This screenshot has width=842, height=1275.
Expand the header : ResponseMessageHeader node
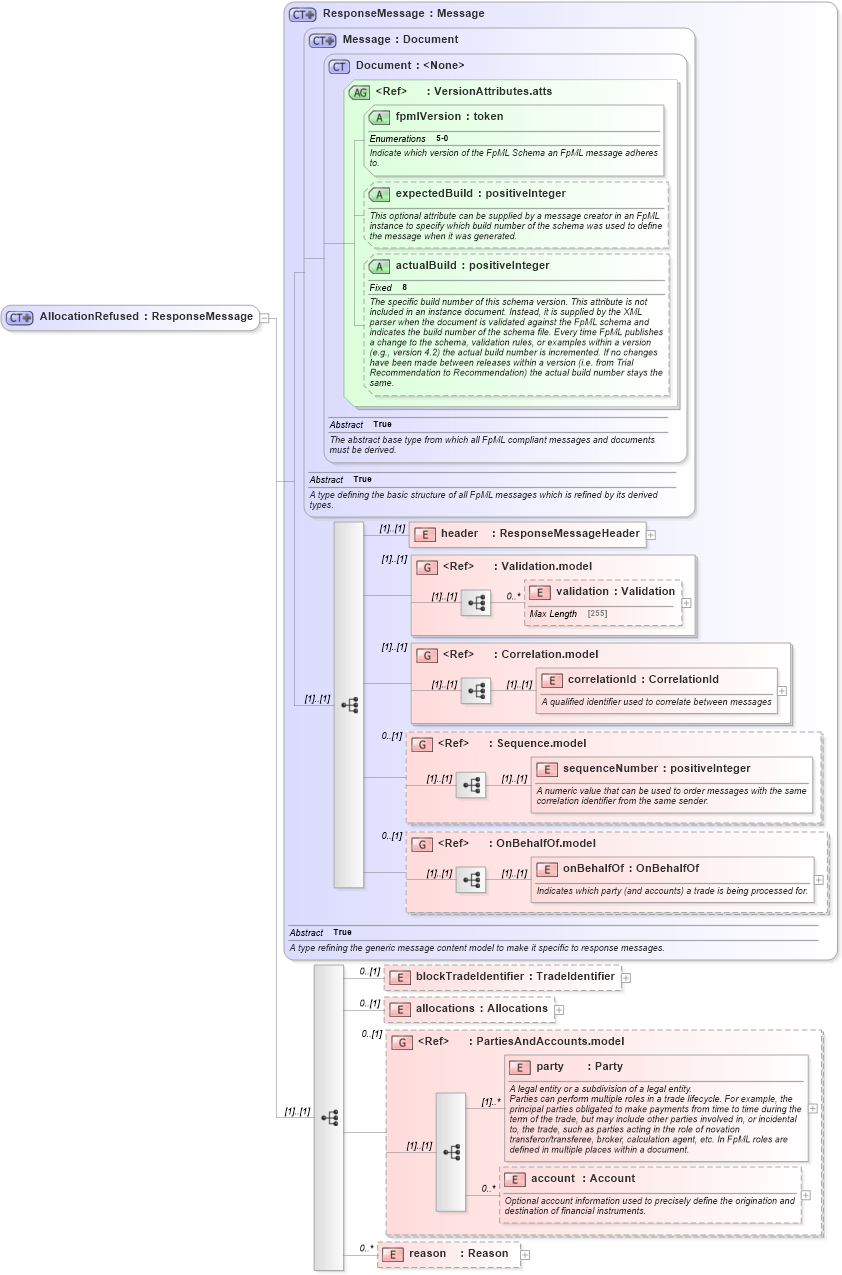click(x=651, y=534)
